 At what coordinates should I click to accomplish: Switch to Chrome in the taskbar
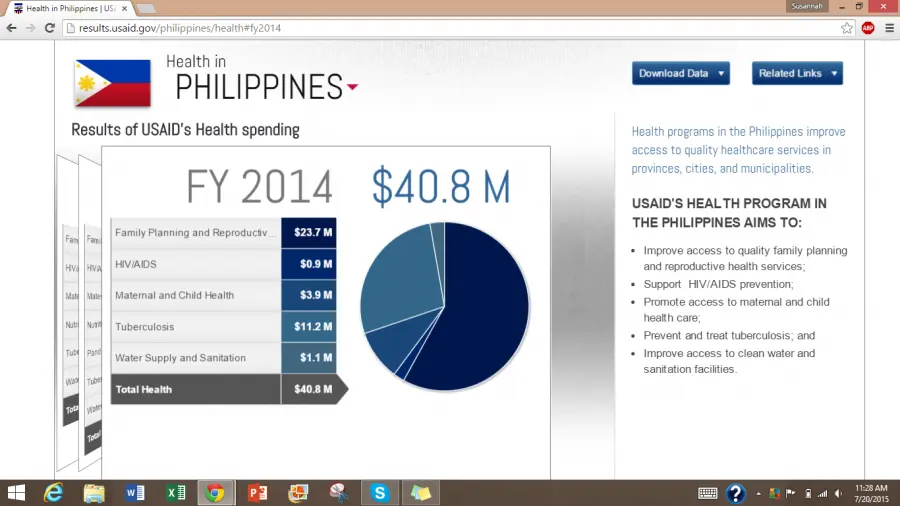click(216, 493)
